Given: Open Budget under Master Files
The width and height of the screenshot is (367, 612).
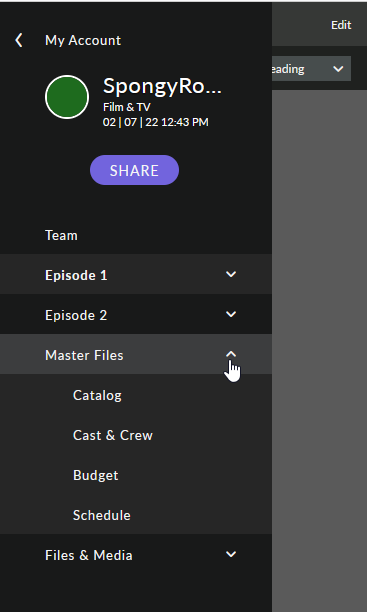Looking at the screenshot, I should (96, 475).
